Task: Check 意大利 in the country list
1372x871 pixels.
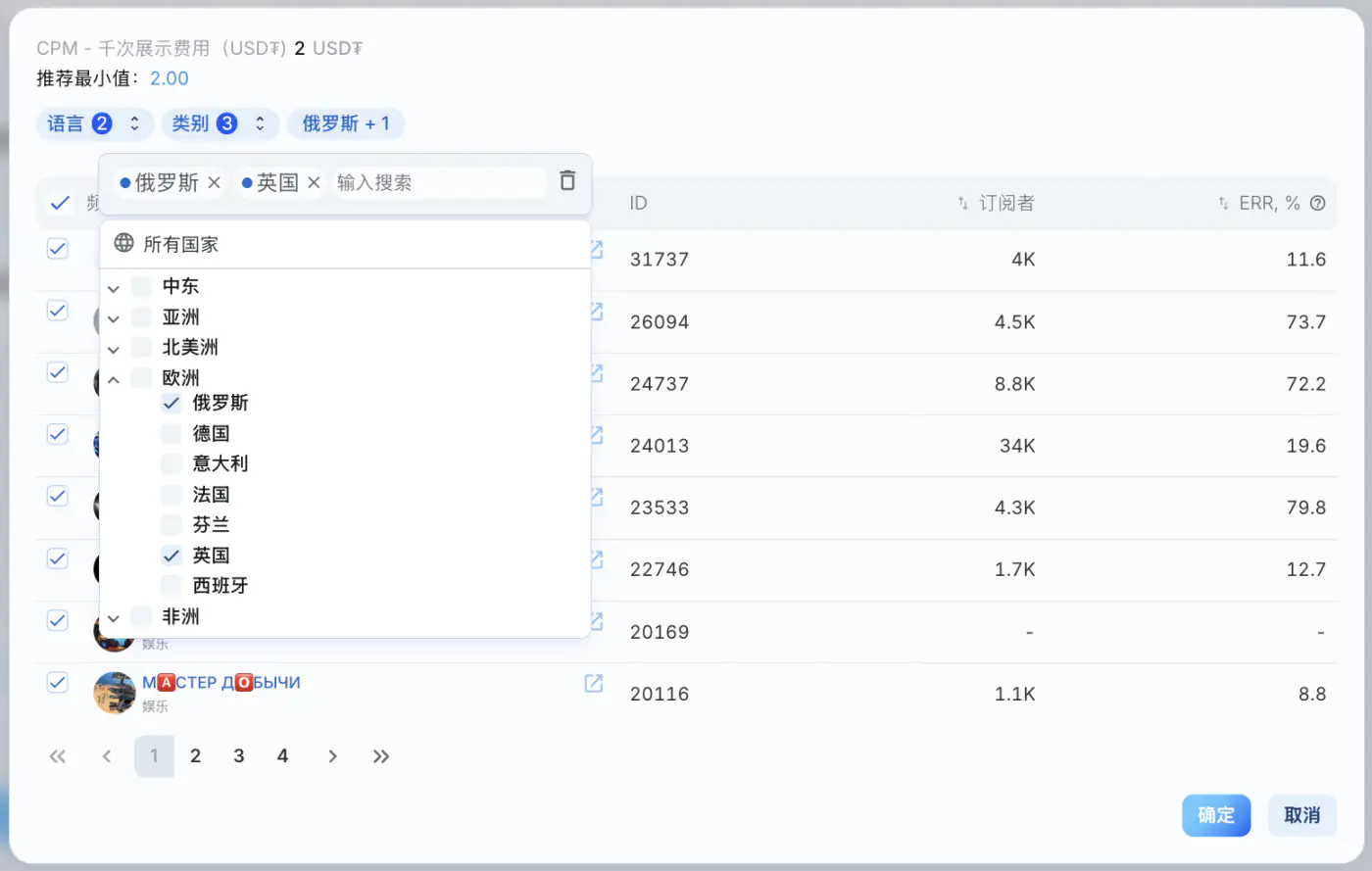Action: (171, 463)
